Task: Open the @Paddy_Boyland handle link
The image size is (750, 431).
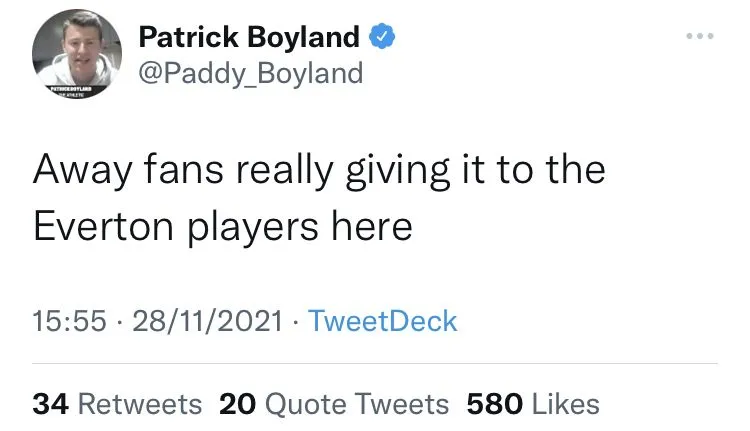Action: [x=250, y=75]
